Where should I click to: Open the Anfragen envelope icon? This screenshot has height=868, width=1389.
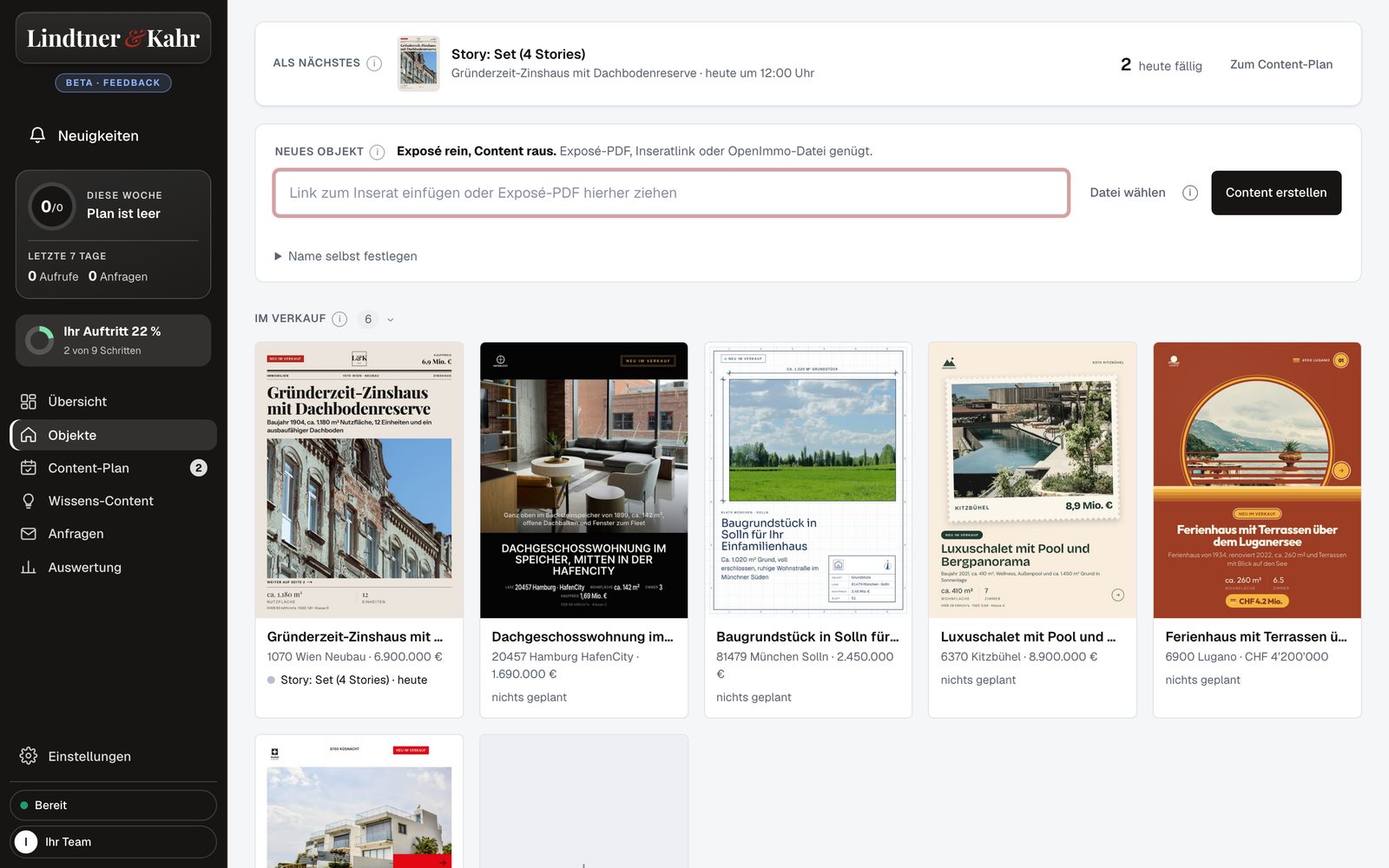point(29,534)
